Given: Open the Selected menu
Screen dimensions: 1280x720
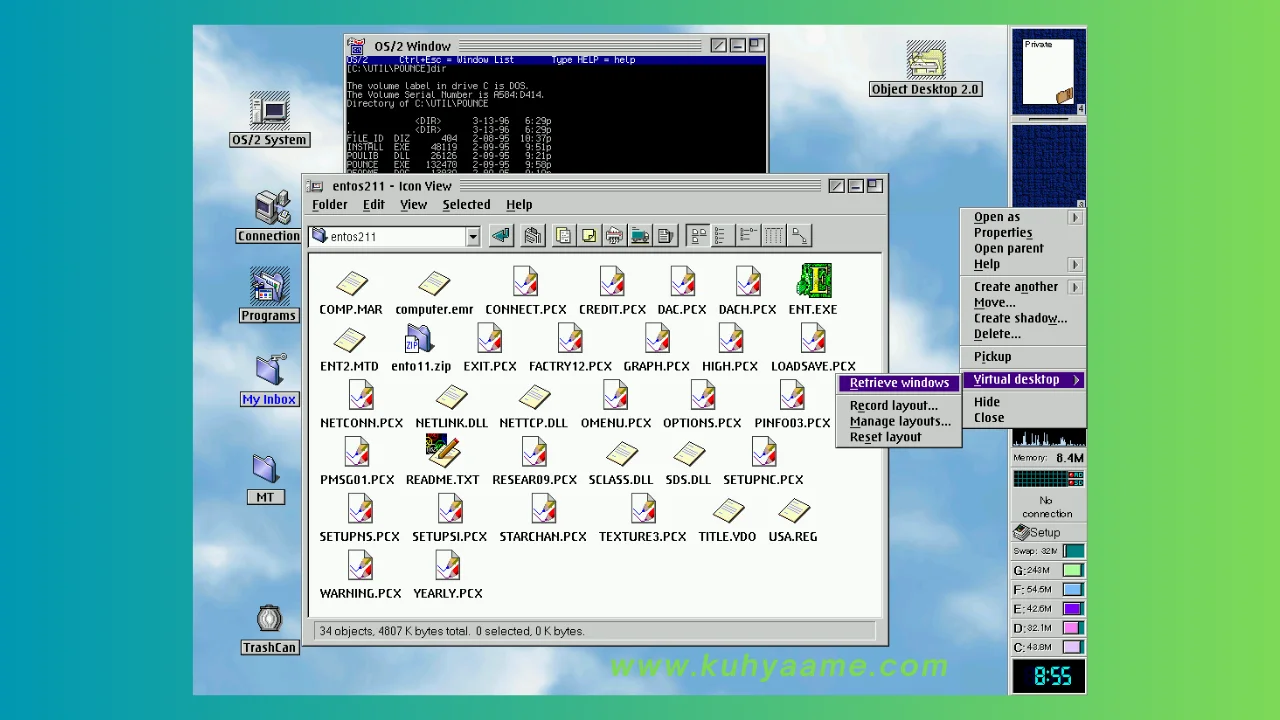Looking at the screenshot, I should coord(466,205).
